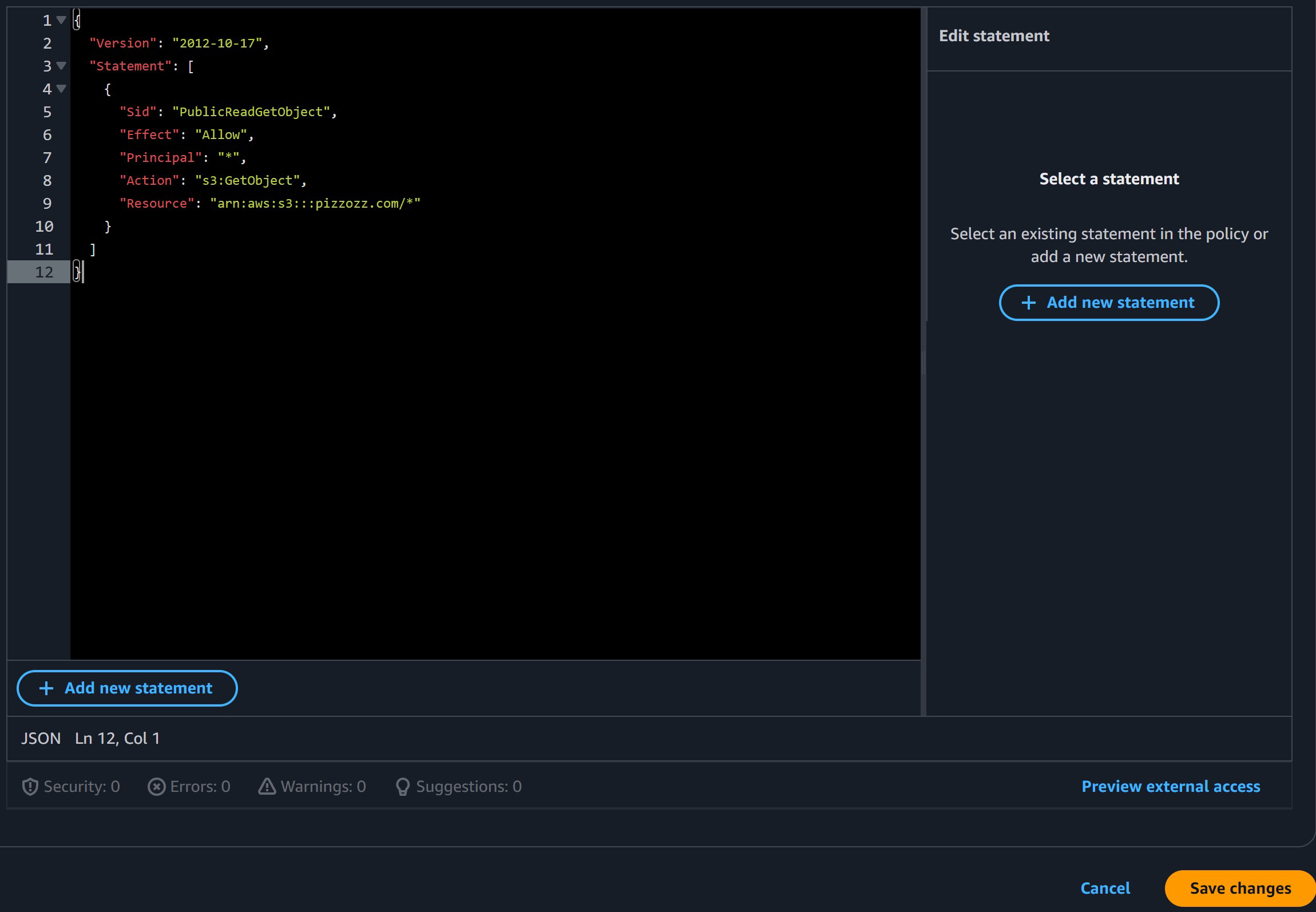Open Preview external access
The height and width of the screenshot is (912, 1316).
(1170, 787)
